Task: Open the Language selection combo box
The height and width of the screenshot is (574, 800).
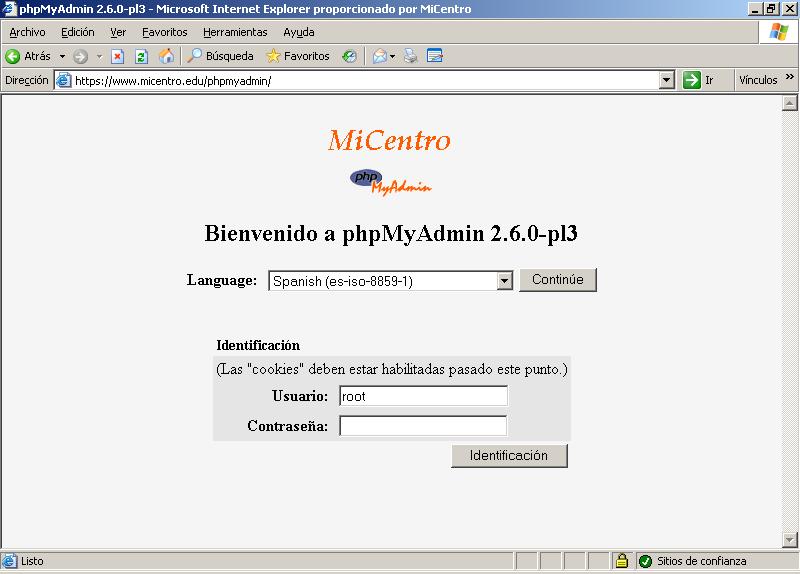Action: pos(390,281)
